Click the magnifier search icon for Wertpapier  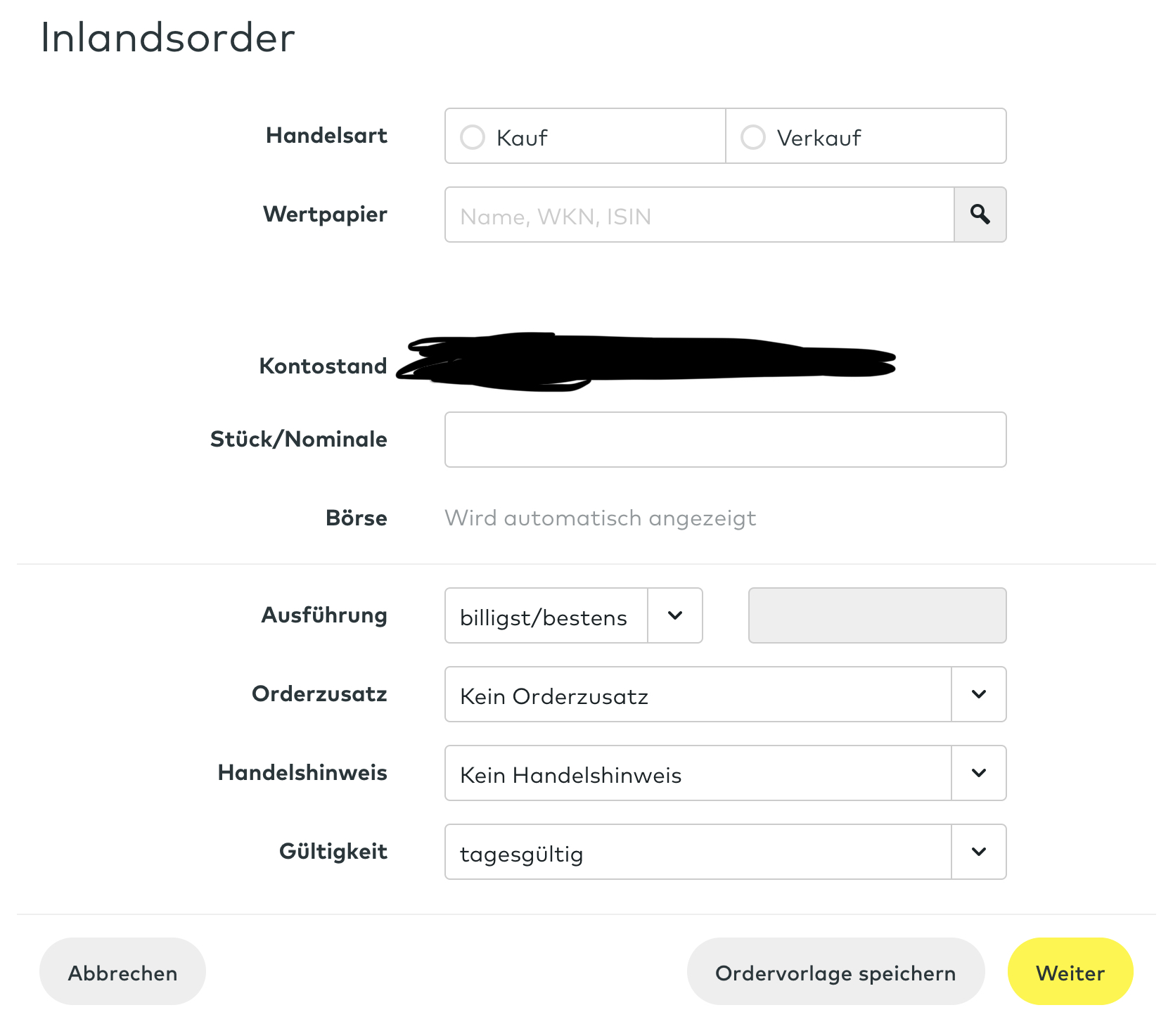click(980, 215)
